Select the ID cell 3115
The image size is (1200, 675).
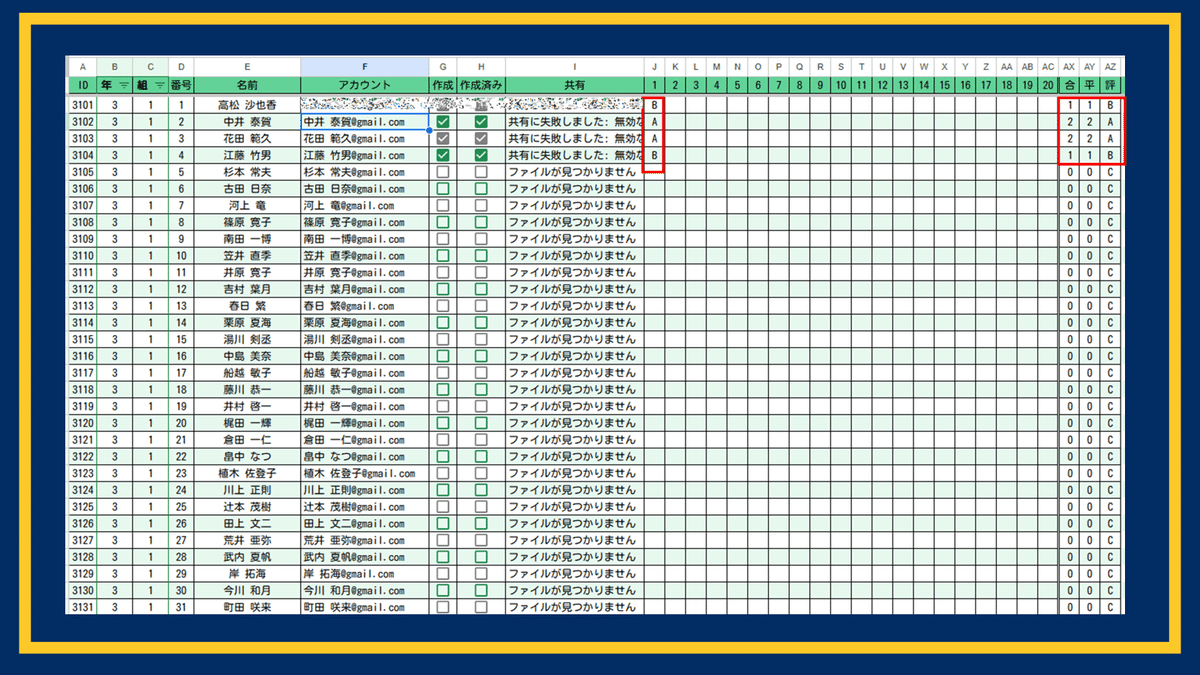coord(83,339)
